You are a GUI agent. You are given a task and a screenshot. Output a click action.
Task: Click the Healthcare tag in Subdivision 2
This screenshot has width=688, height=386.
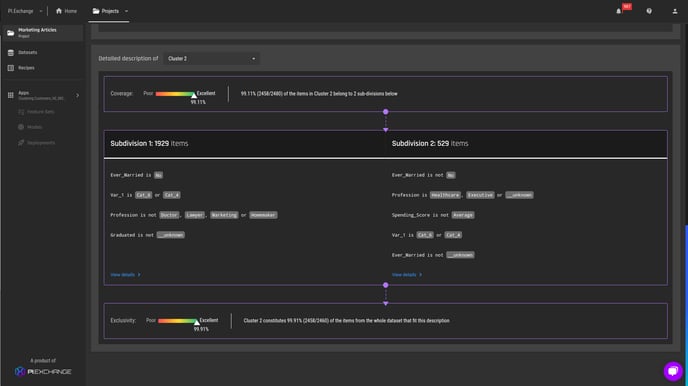pos(445,195)
